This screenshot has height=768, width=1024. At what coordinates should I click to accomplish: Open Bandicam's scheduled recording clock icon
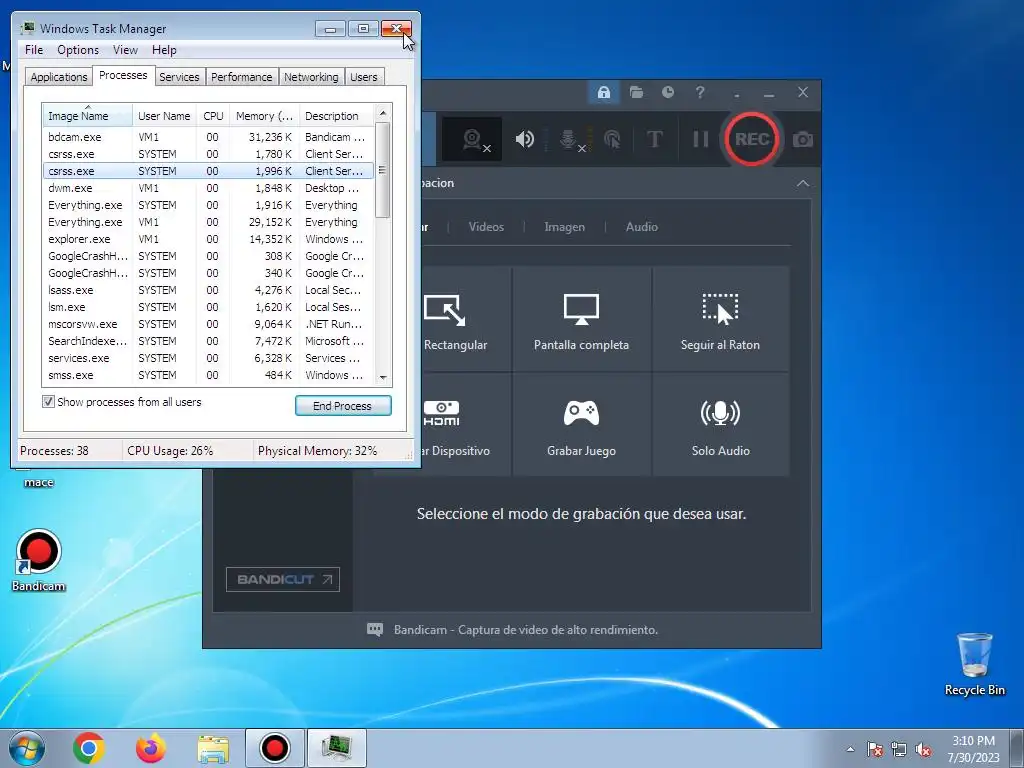(667, 92)
